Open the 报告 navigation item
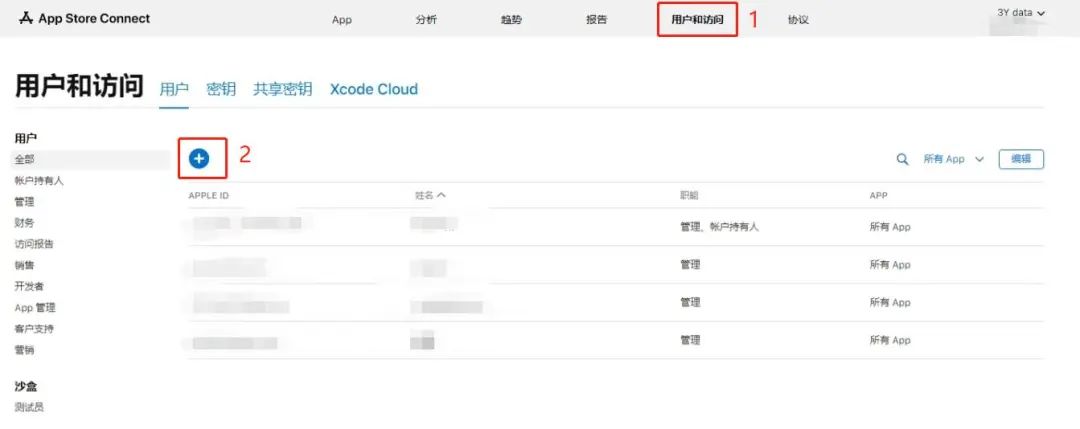Image resolution: width=1080 pixels, height=429 pixels. tap(596, 20)
